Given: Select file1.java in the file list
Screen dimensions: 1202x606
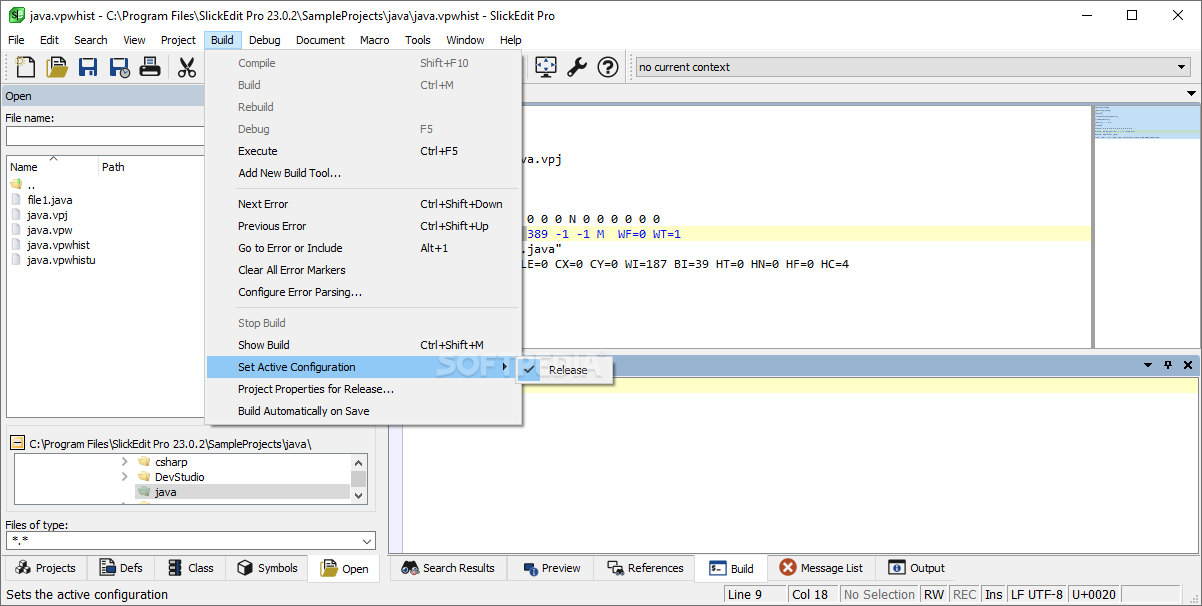Looking at the screenshot, I should [x=49, y=200].
